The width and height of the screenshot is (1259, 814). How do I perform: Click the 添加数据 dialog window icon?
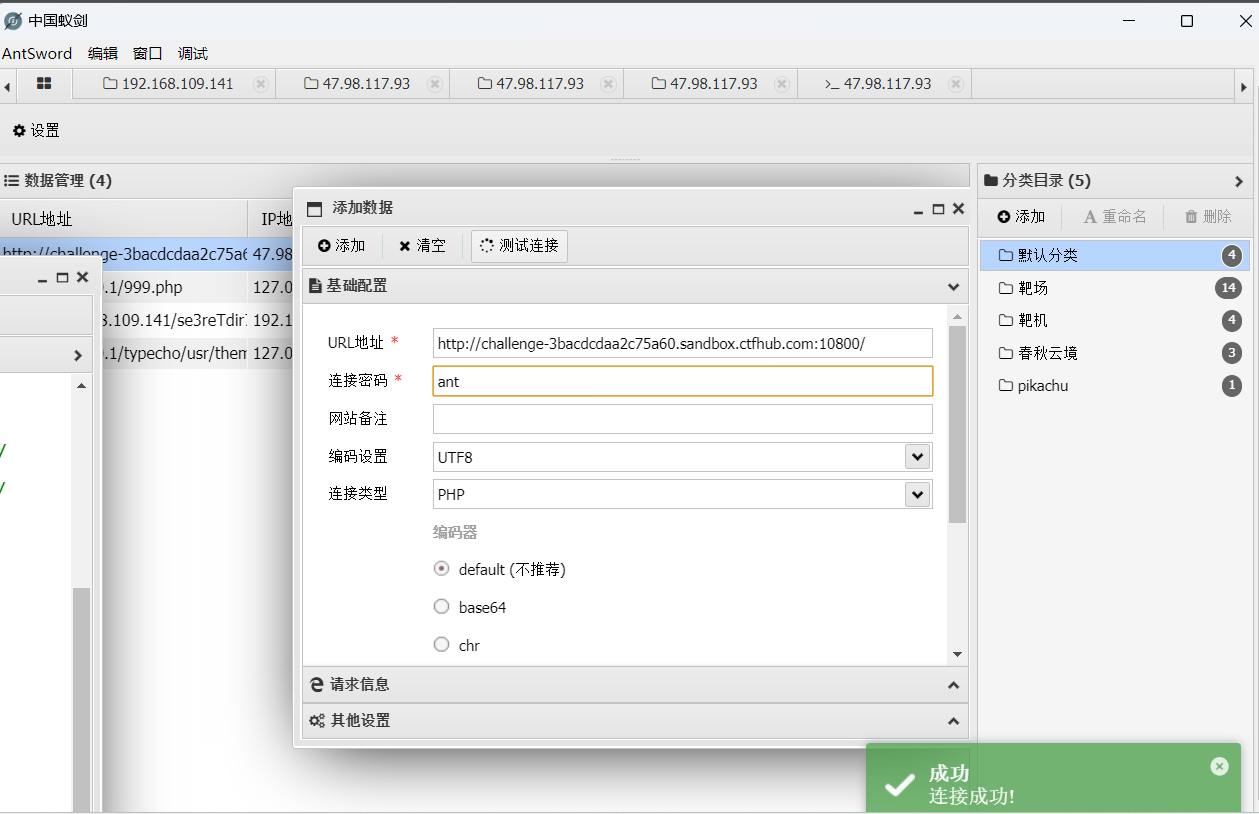pos(315,209)
